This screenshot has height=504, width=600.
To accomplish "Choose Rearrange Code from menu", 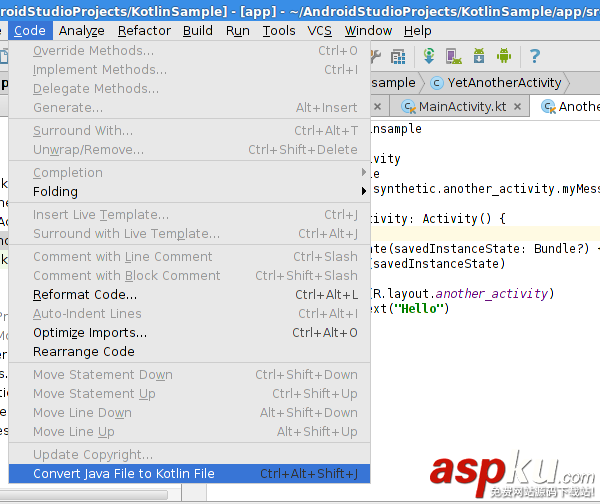I will (x=189, y=352).
